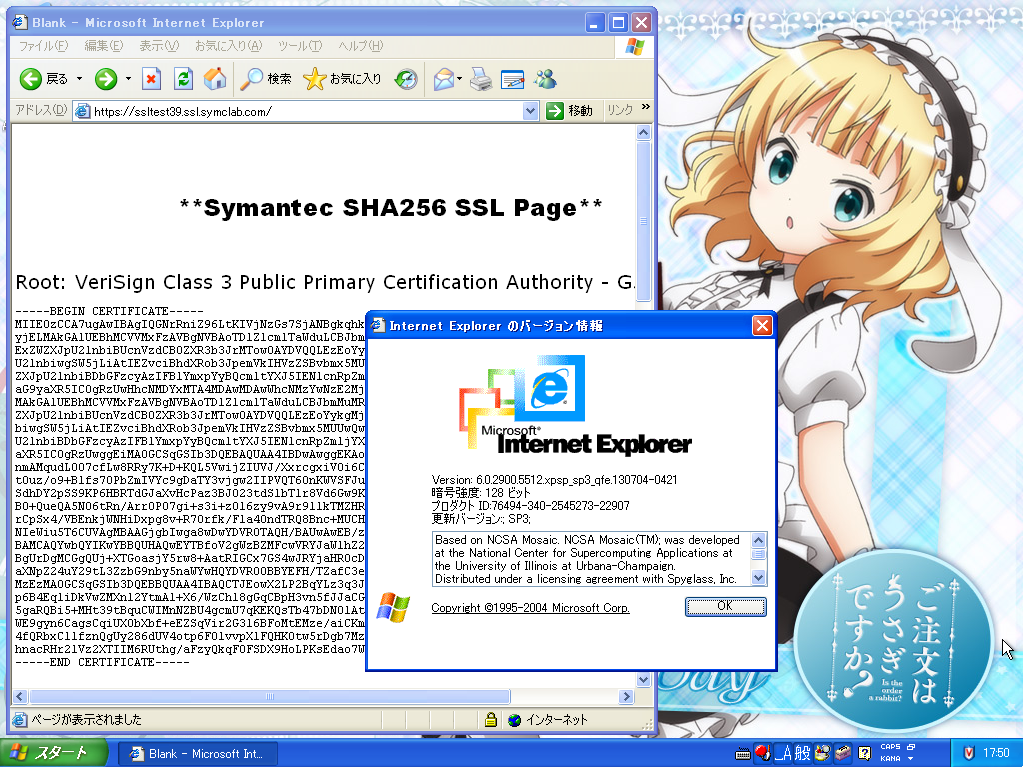Click the '-----BEGIN CERTIFICATE-----' line
Screen dimensions: 1024x767
[109, 311]
